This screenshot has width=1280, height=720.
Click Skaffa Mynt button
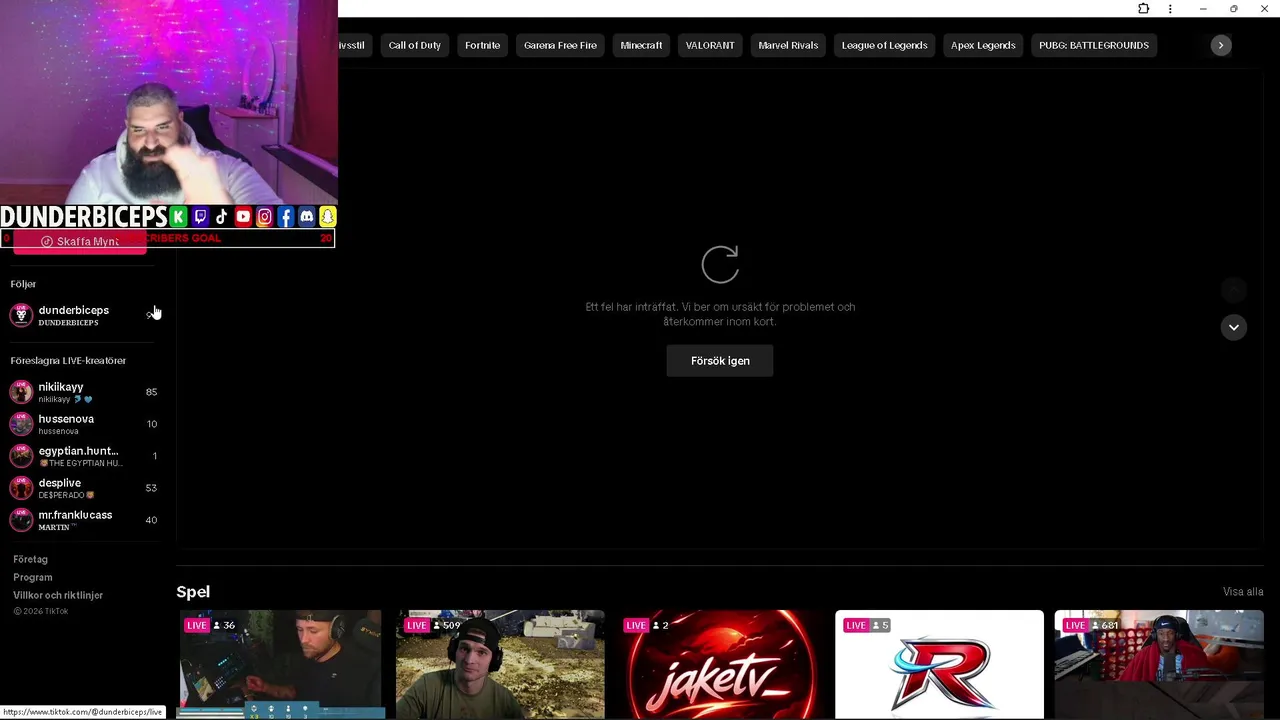click(80, 242)
